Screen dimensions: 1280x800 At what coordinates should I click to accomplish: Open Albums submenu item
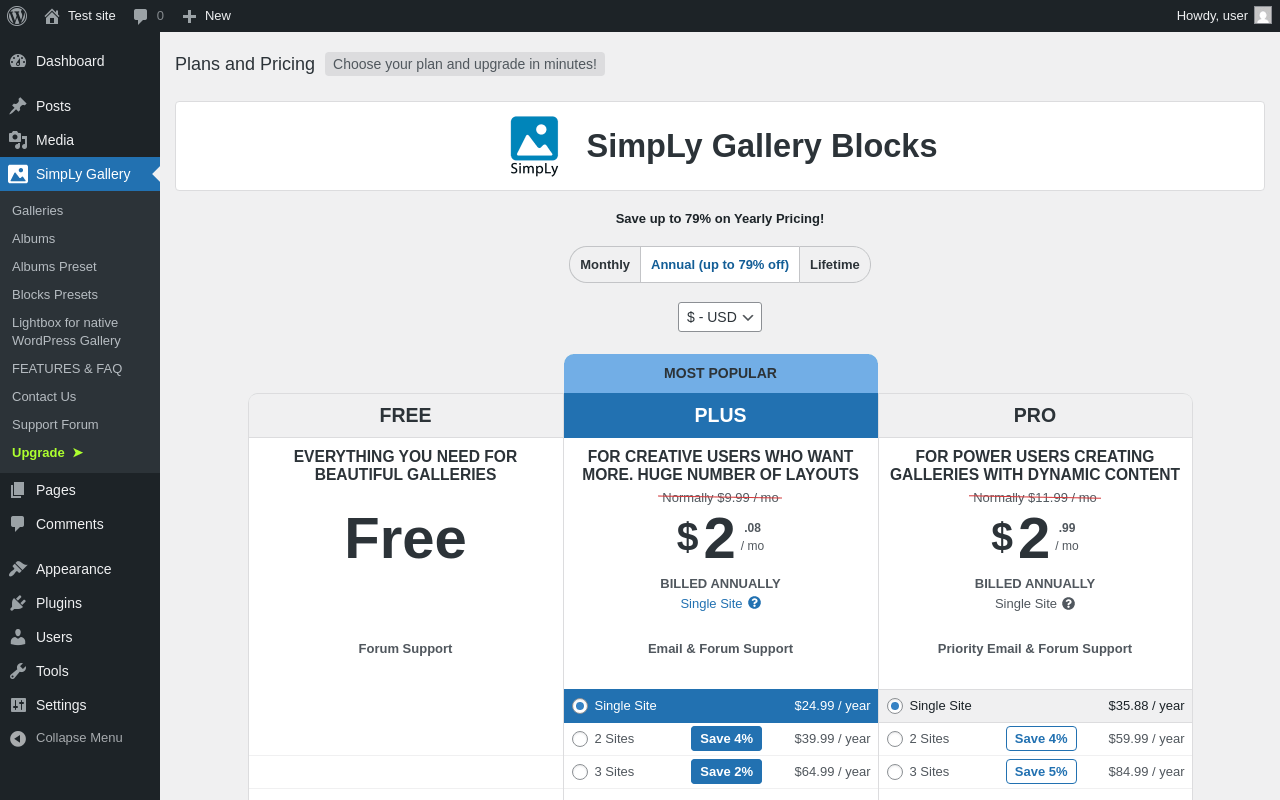click(x=80, y=239)
